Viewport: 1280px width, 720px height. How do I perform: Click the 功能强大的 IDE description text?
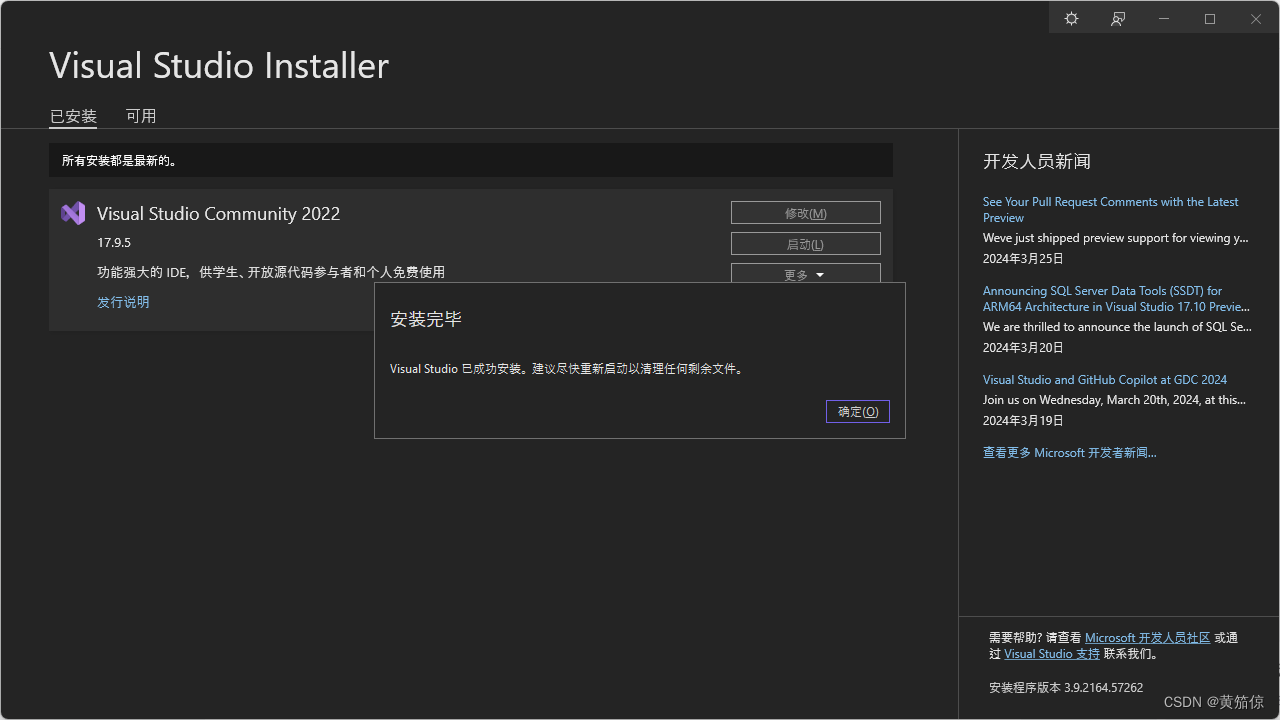(x=271, y=272)
